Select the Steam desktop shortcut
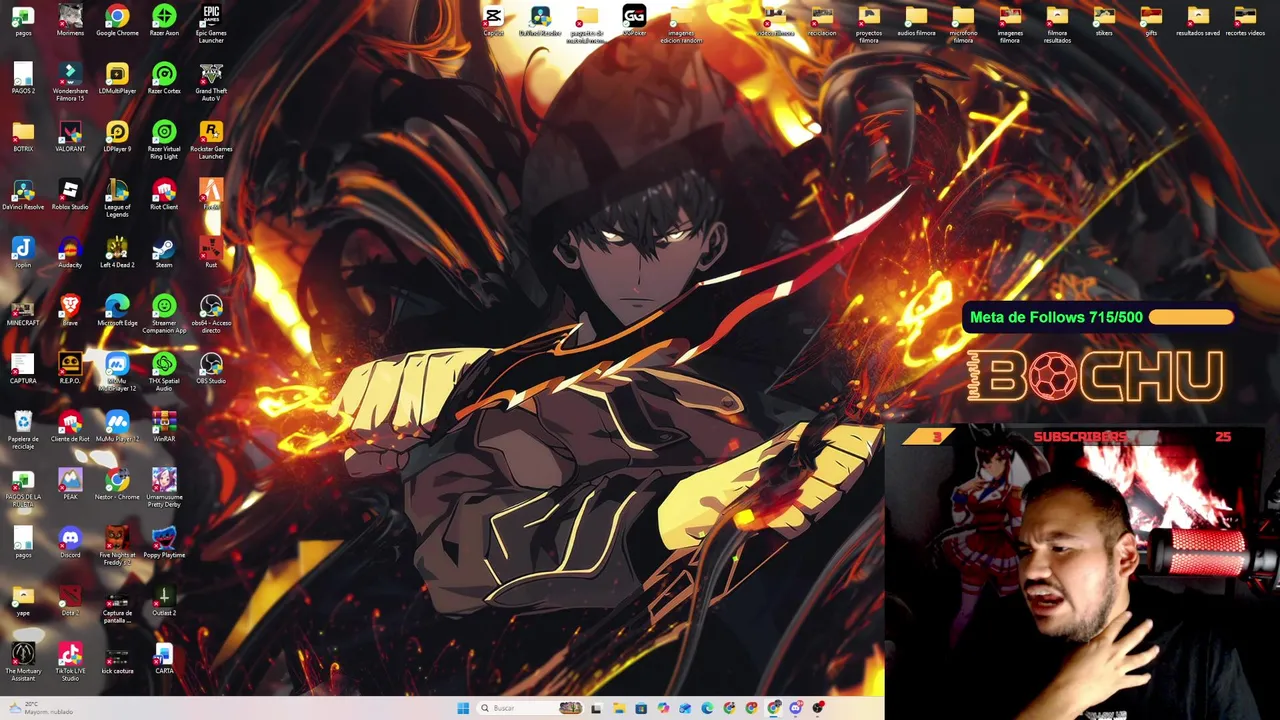Screen dimensions: 1280x720 pos(164,252)
